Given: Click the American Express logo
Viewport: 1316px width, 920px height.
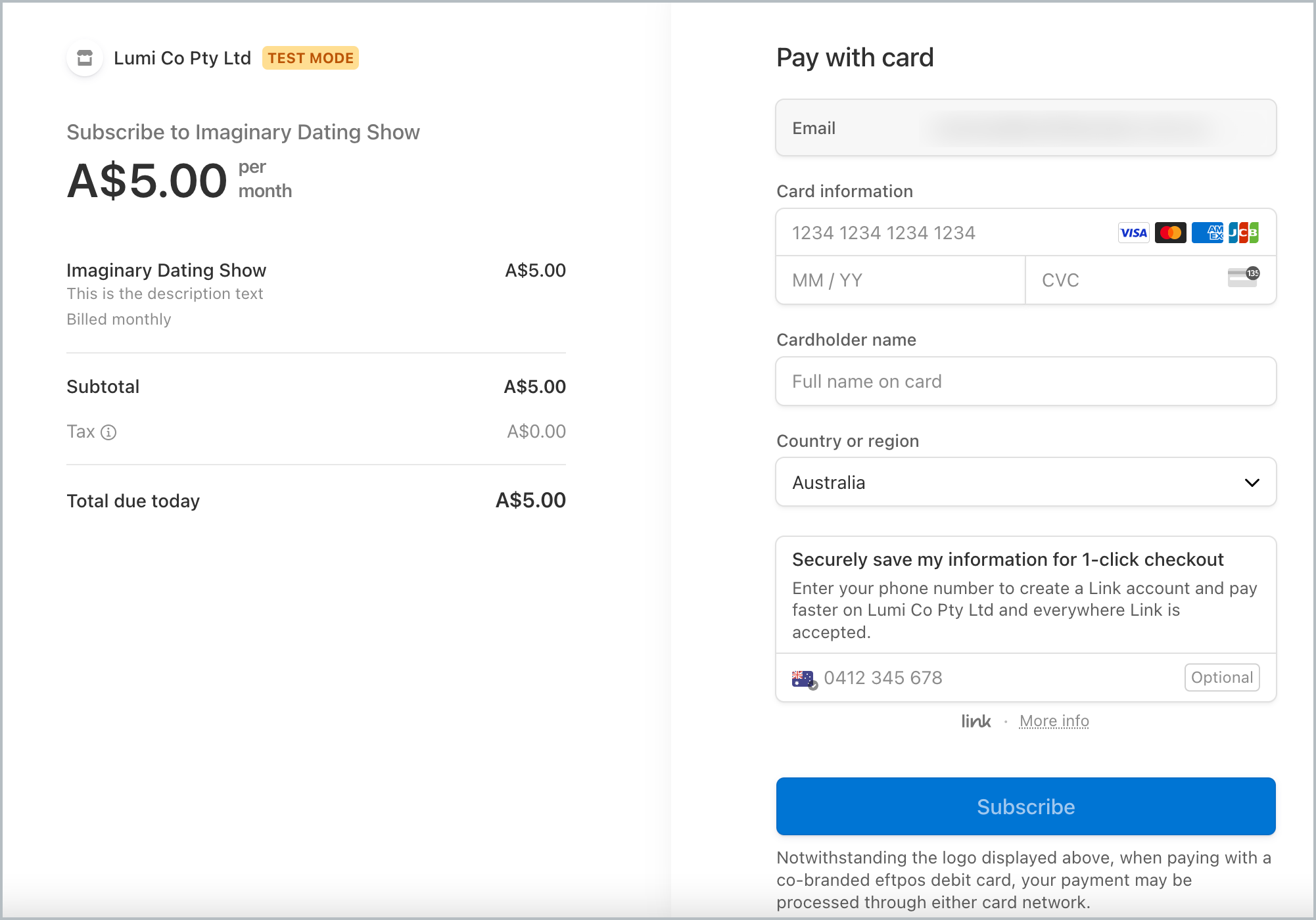Looking at the screenshot, I should 1207,233.
